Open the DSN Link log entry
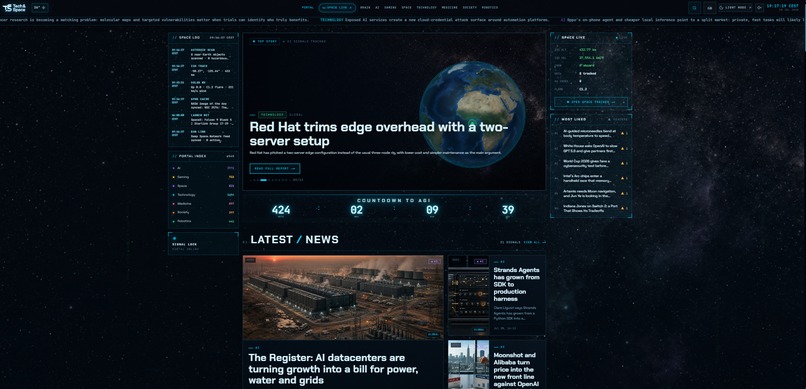 point(204,137)
